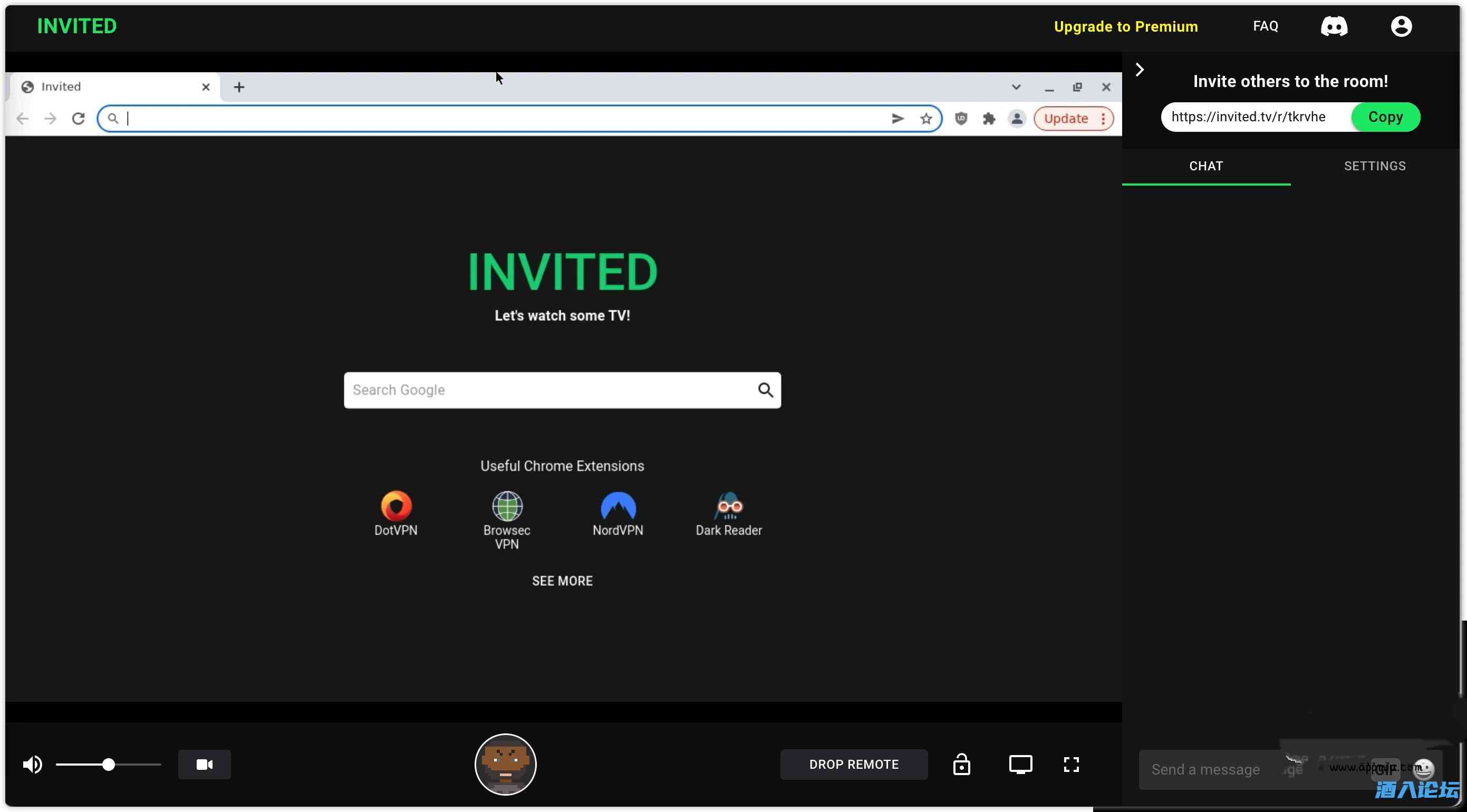Switch to the SETTINGS tab
Viewport: 1467px width, 812px height.
coord(1374,166)
